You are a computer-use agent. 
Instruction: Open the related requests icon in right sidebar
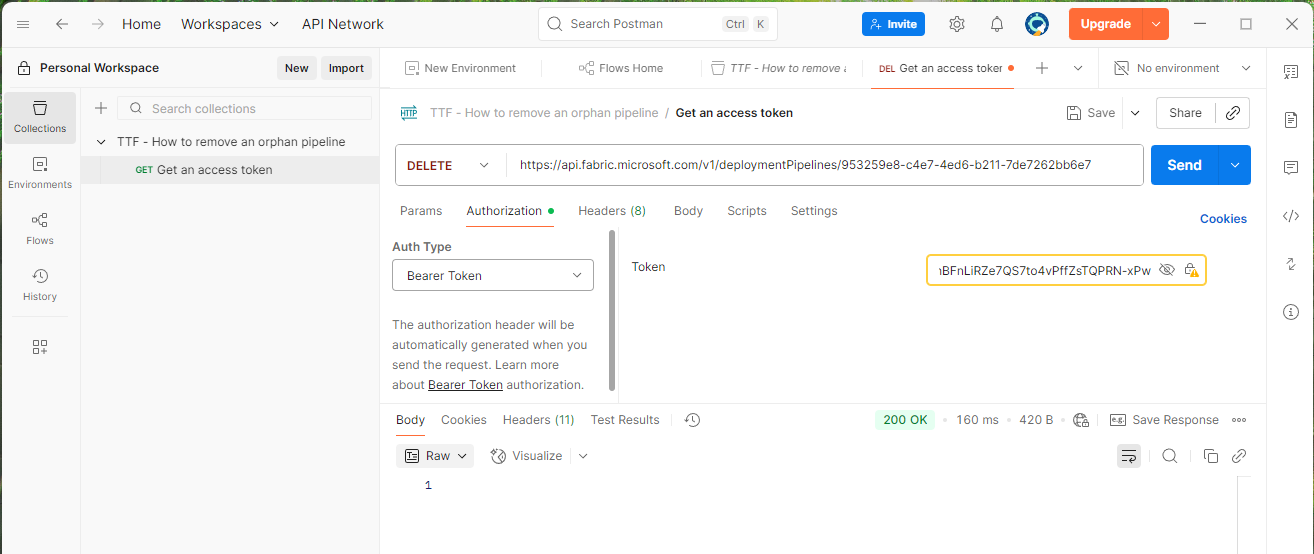coord(1291,264)
